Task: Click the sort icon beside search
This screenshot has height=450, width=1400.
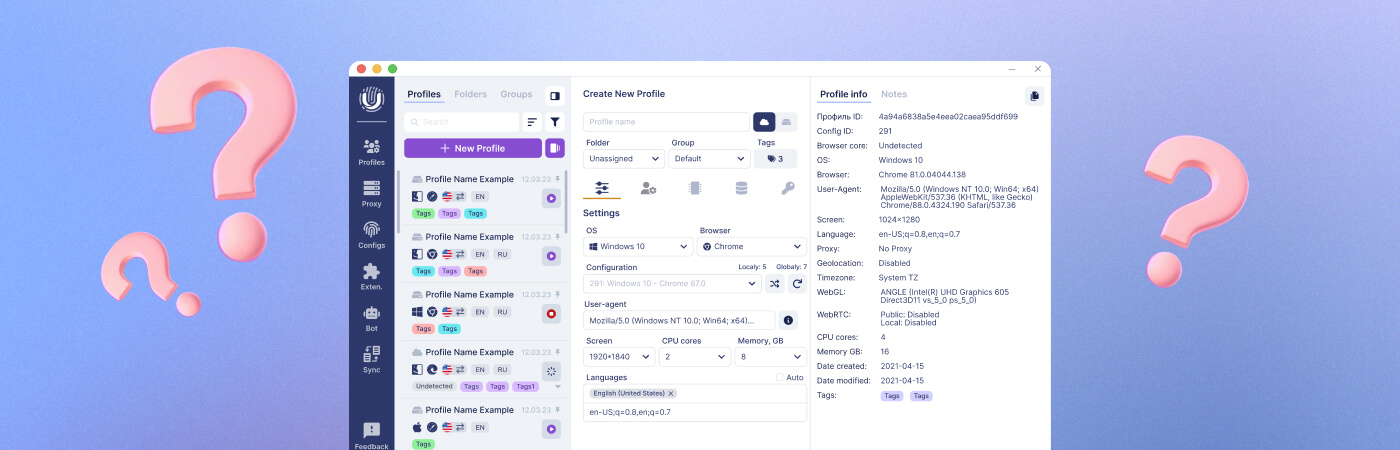Action: click(532, 122)
